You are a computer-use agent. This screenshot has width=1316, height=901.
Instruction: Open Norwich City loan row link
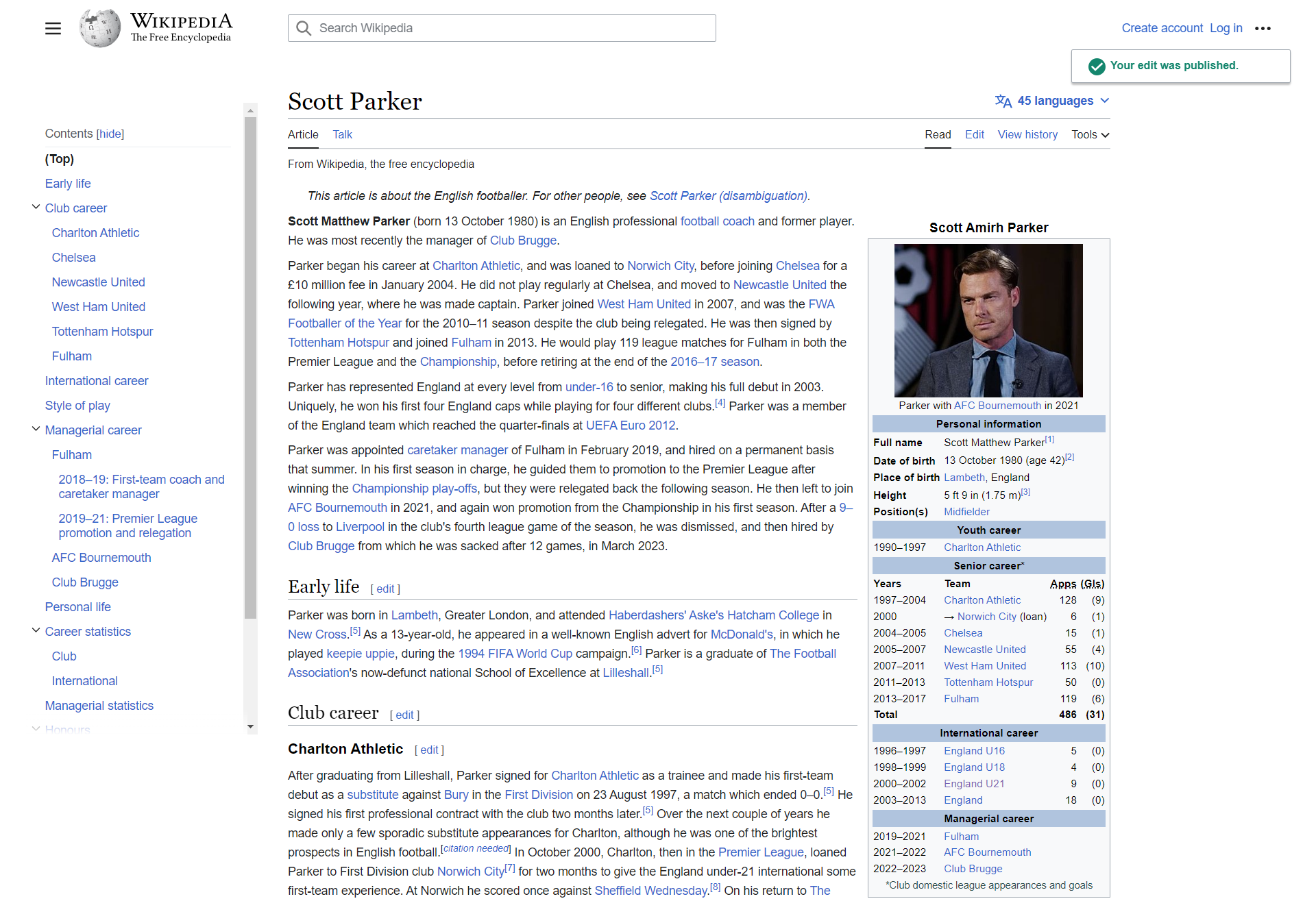point(987,617)
